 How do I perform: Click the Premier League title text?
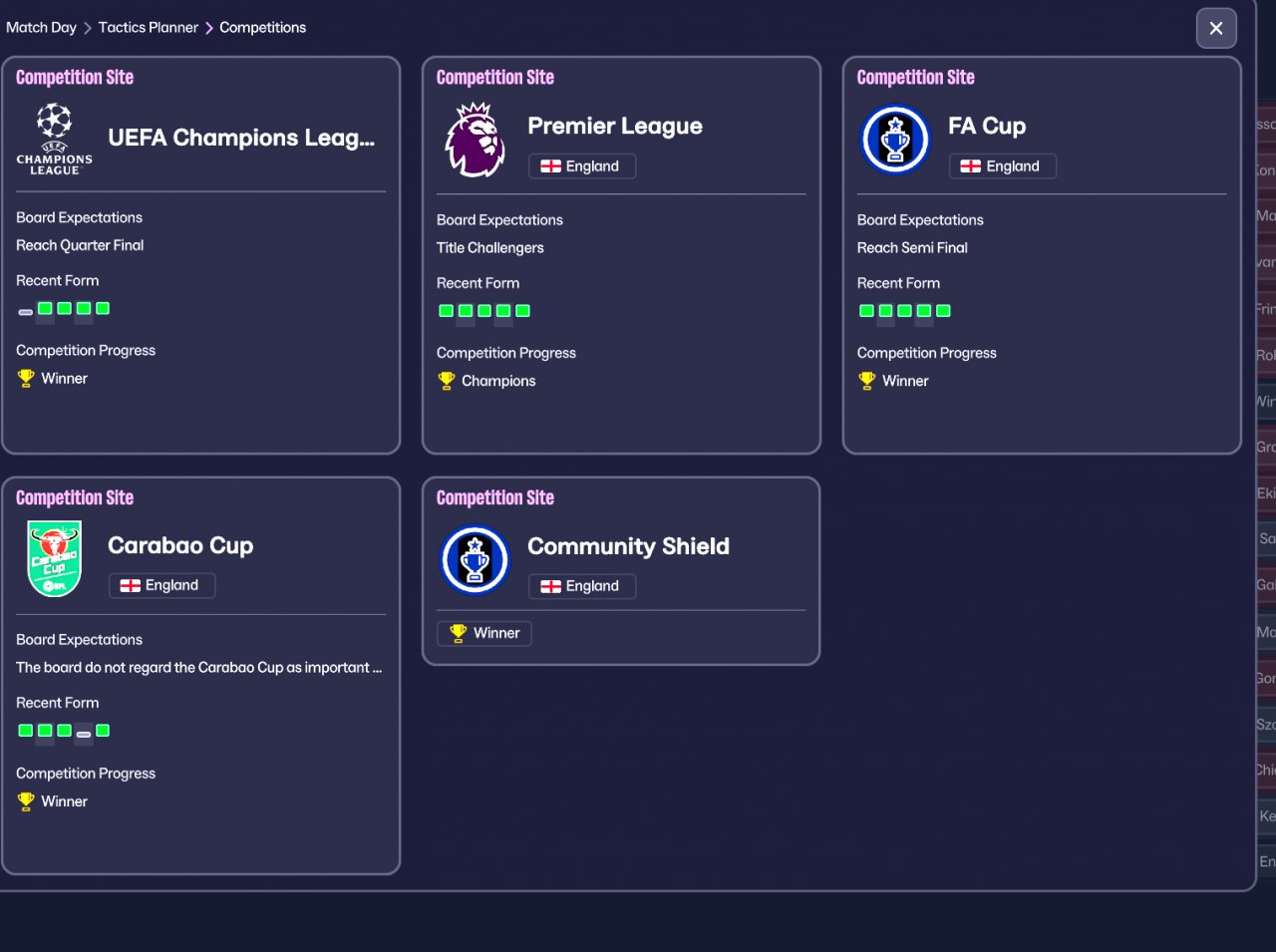pyautogui.click(x=615, y=126)
